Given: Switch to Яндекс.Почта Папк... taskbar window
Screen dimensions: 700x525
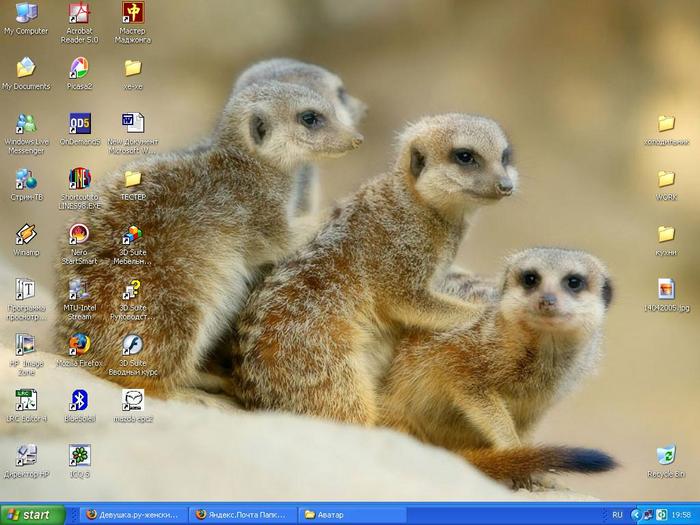Looking at the screenshot, I should [242, 515].
